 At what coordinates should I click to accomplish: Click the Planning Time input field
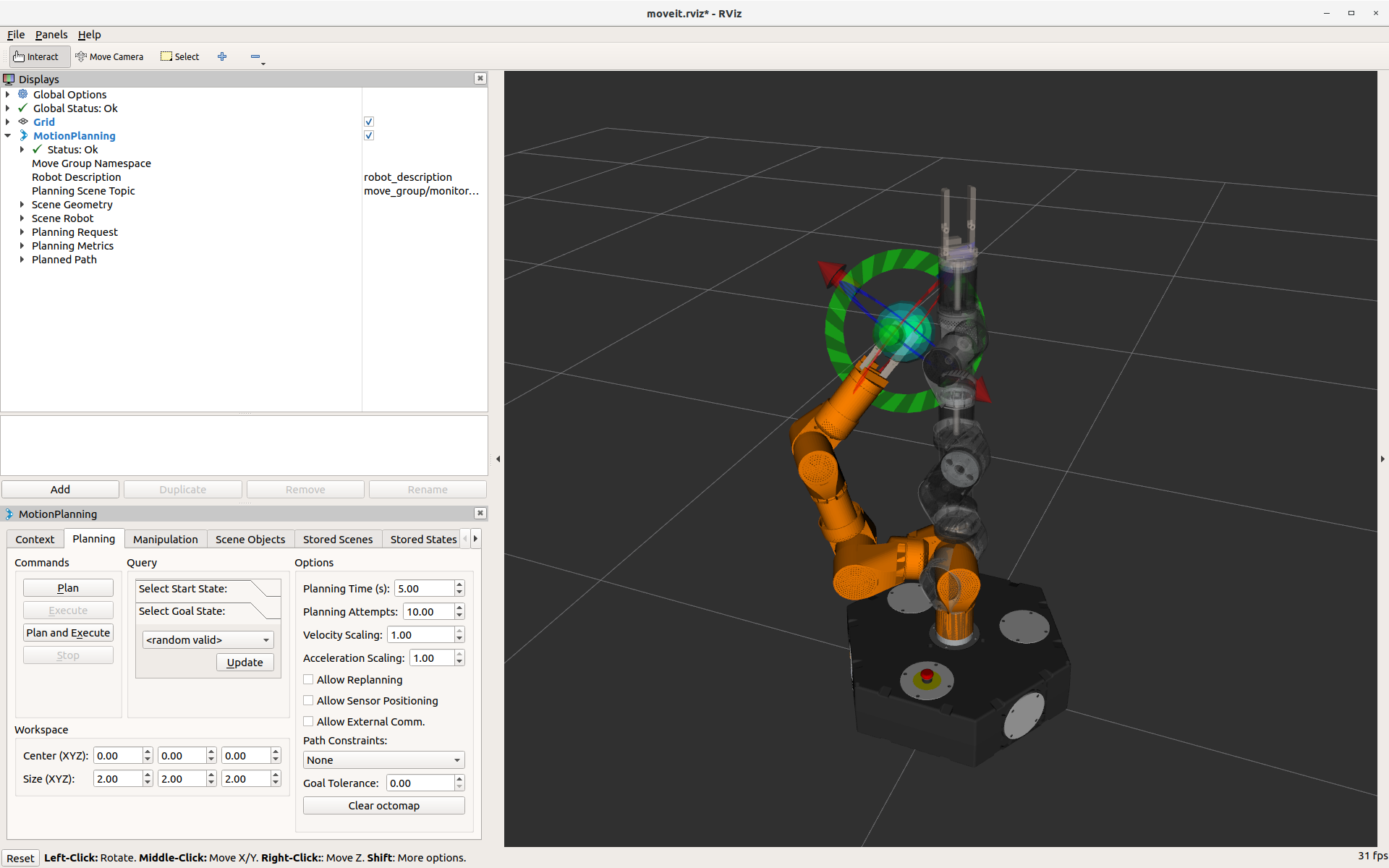coord(424,588)
